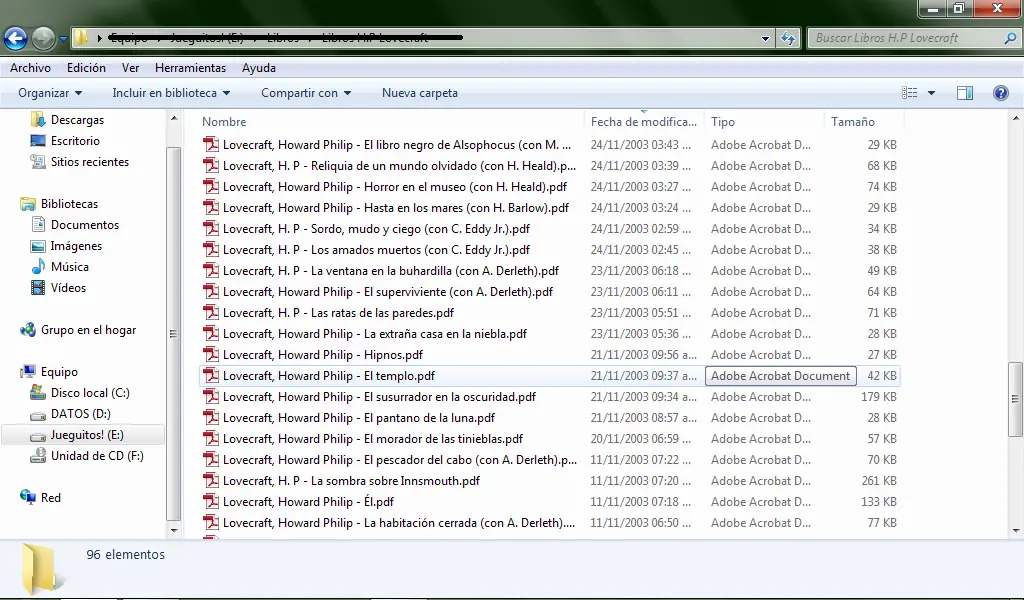Click the file list vertical scrollbar thumb
This screenshot has width=1024, height=600.
[x=1015, y=399]
